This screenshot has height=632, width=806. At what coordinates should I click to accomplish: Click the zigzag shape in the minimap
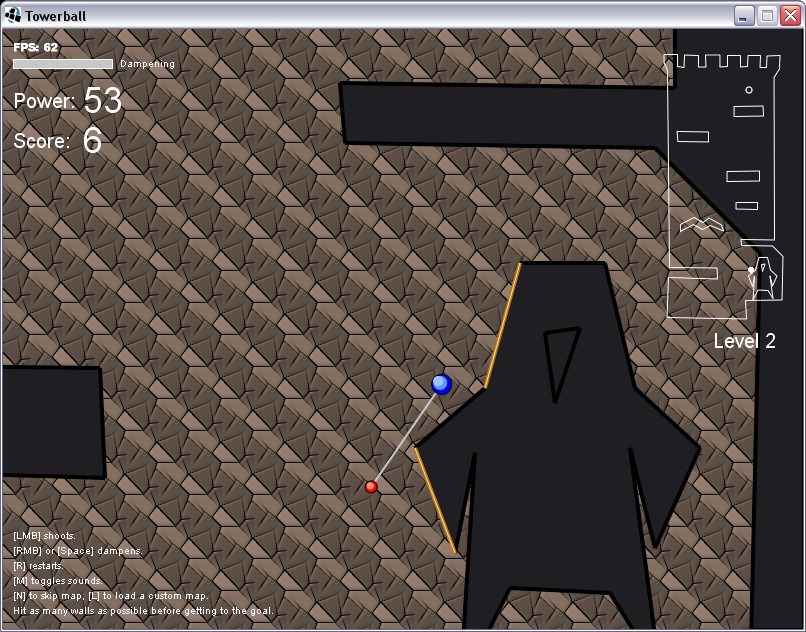click(702, 225)
